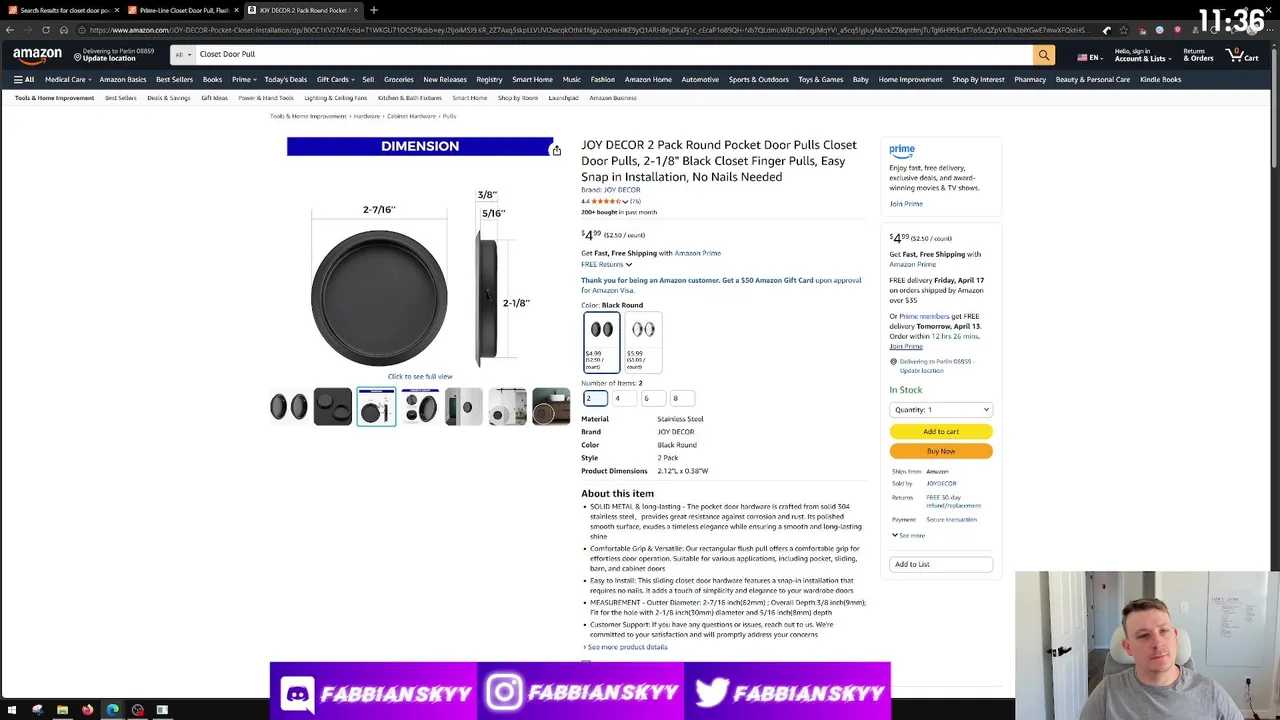Screen dimensions: 1280x720
Task: Click the browser home icon
Action: coord(64,30)
